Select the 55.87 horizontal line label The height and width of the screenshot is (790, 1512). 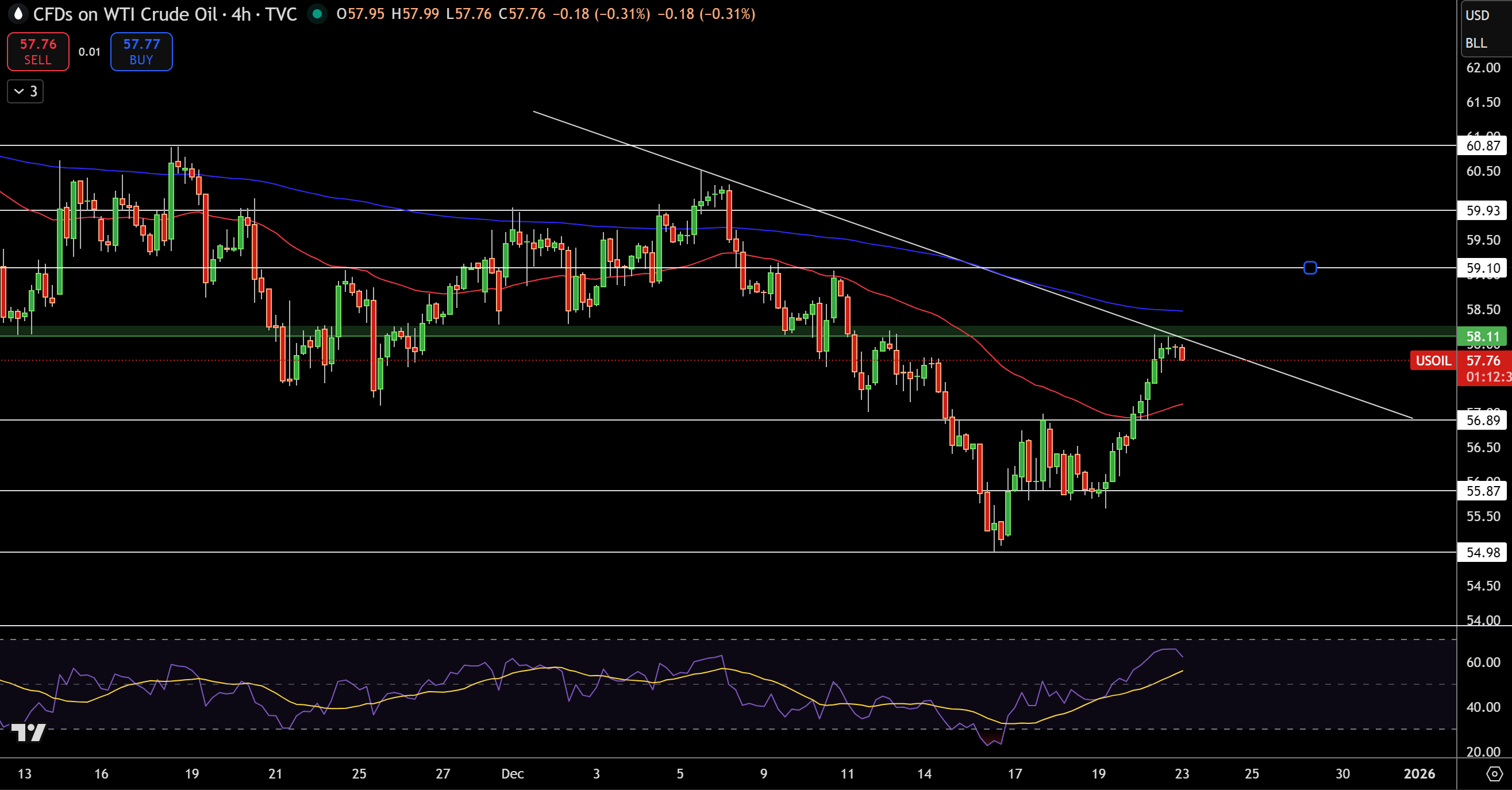tap(1482, 491)
